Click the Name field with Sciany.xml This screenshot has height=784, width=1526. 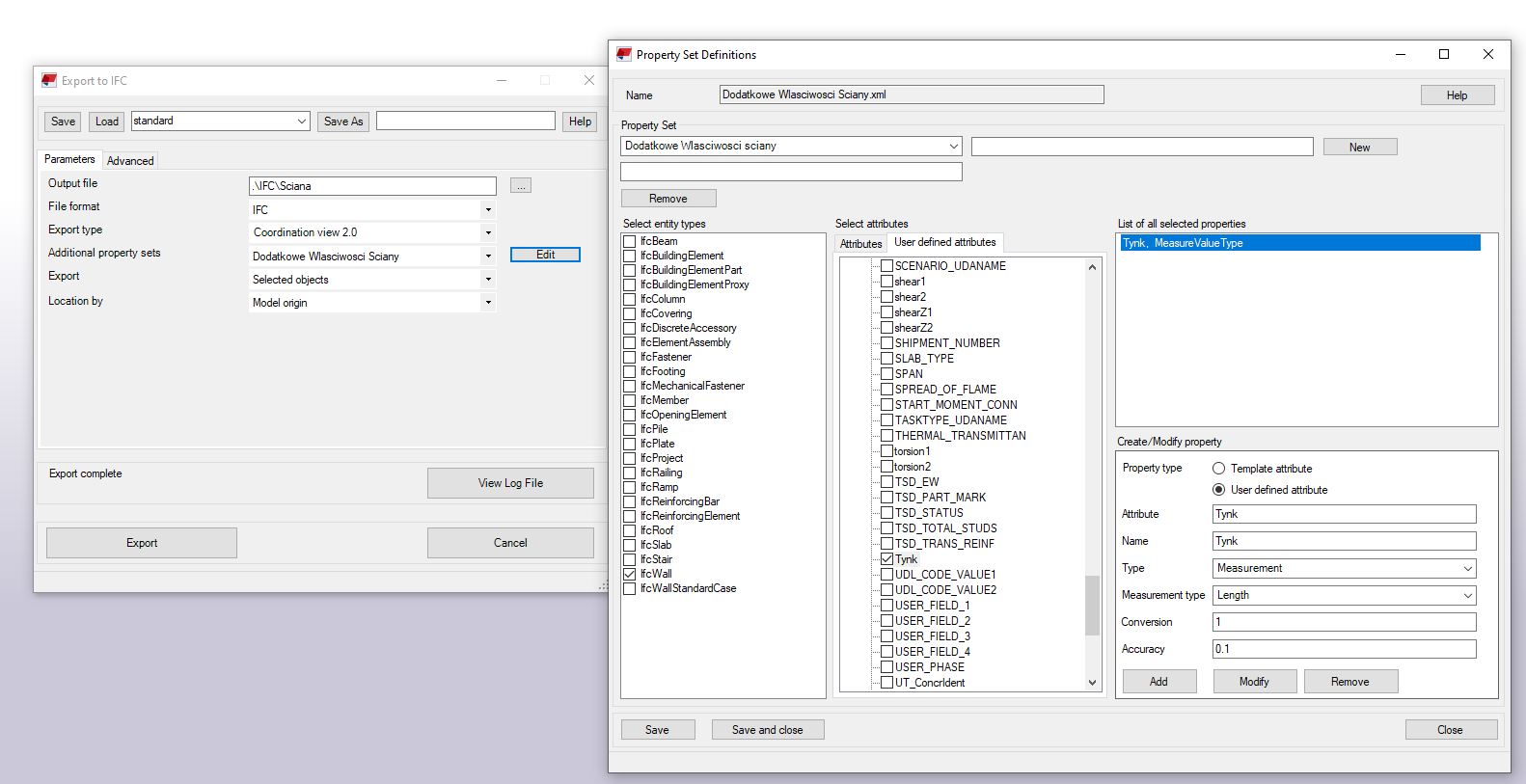(912, 95)
